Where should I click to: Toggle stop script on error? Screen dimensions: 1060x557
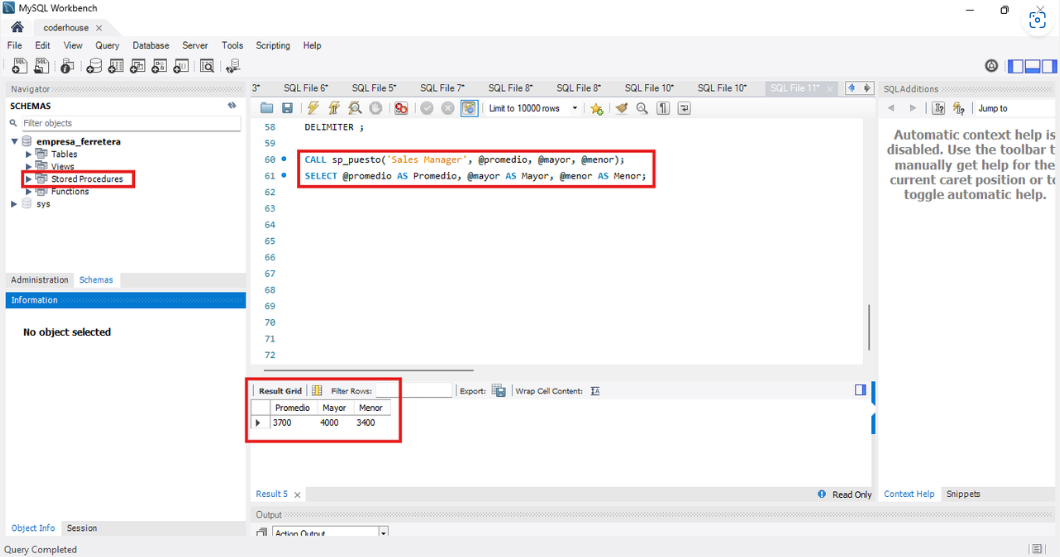402,108
